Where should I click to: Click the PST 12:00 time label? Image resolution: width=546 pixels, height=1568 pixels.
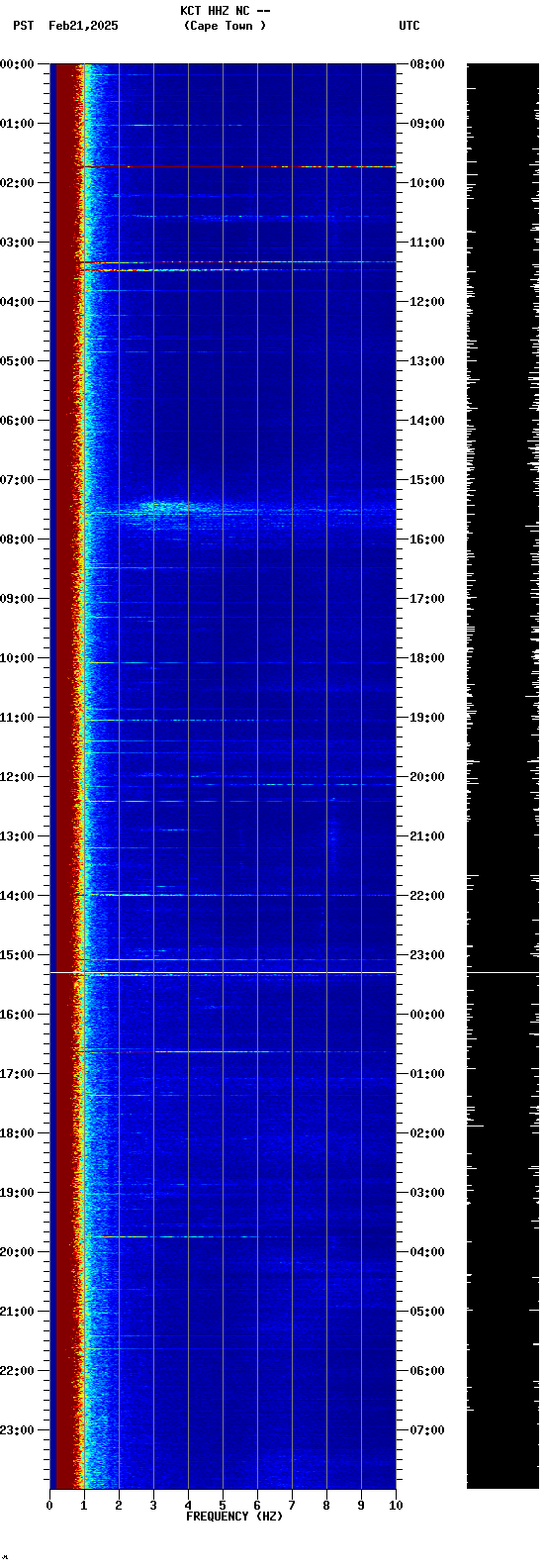point(17,777)
